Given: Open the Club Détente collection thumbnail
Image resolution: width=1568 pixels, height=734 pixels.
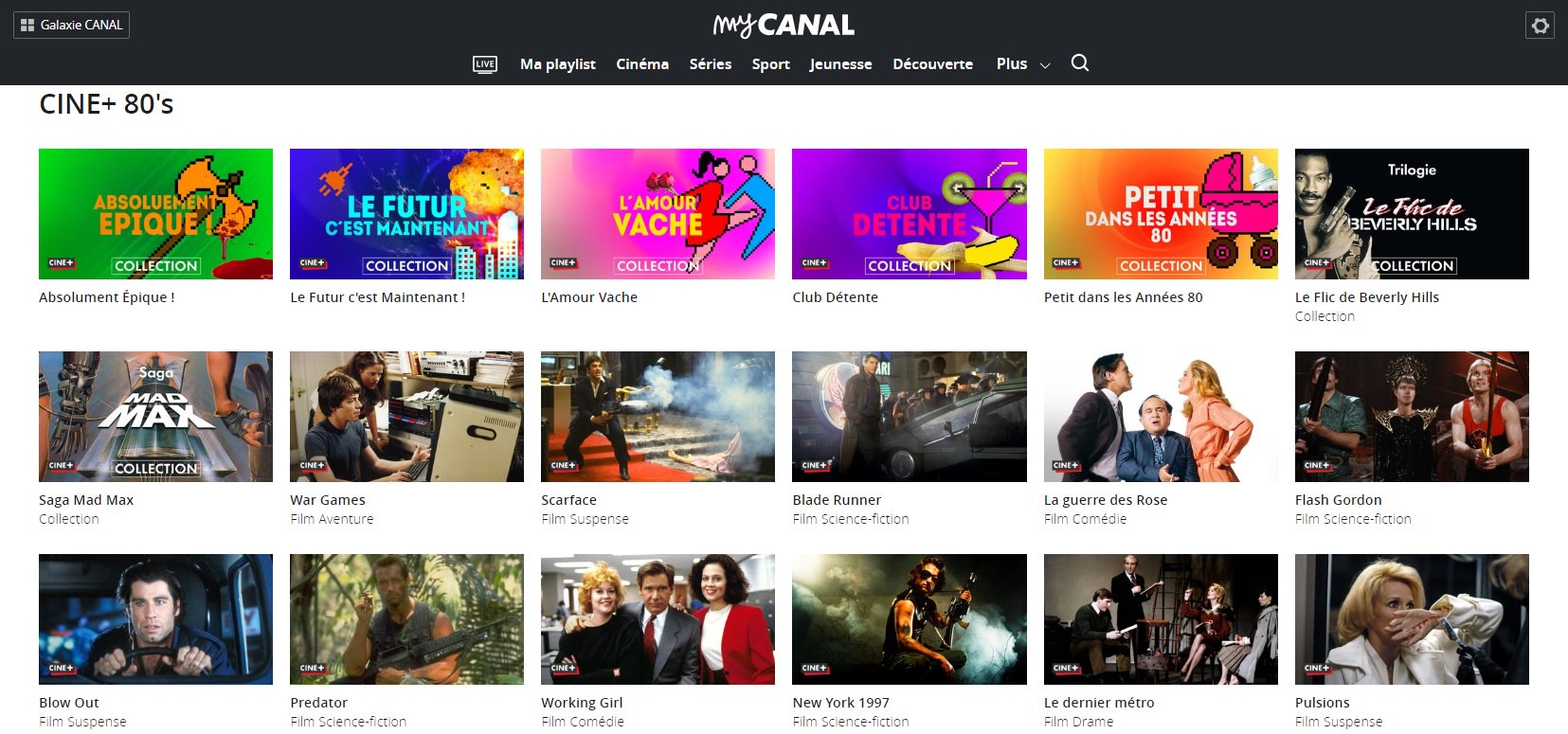Looking at the screenshot, I should tap(909, 214).
